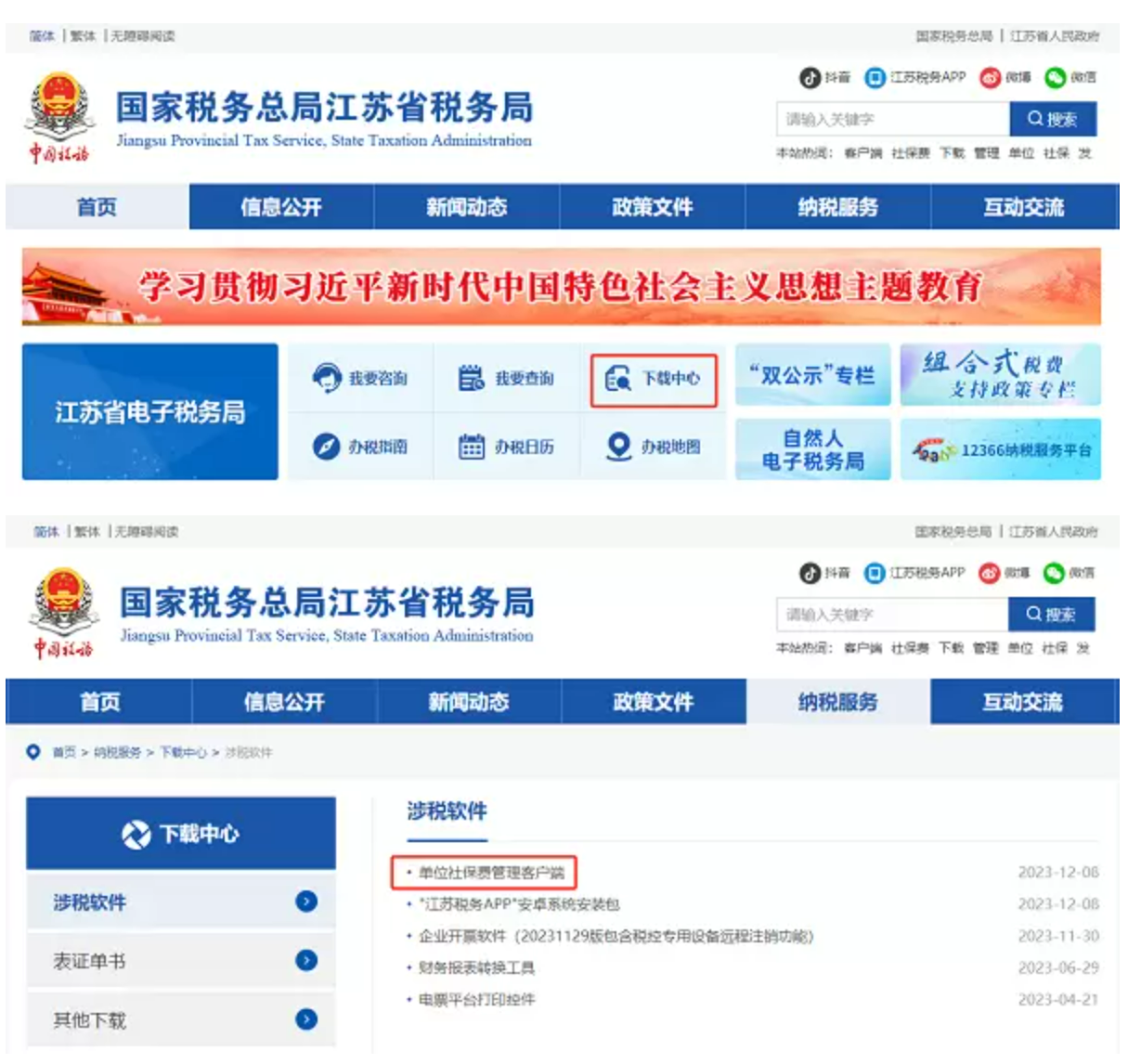
Task: Open the 电票平台打印控件 link
Action: 476,999
